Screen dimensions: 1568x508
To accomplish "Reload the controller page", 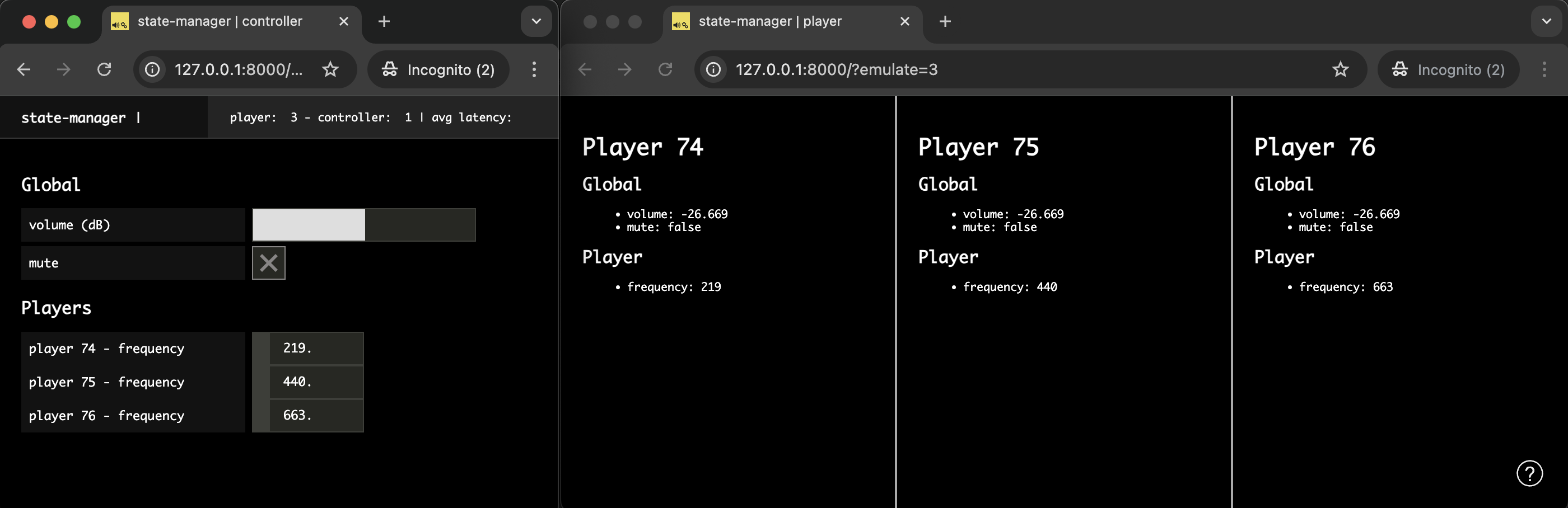I will pos(104,69).
